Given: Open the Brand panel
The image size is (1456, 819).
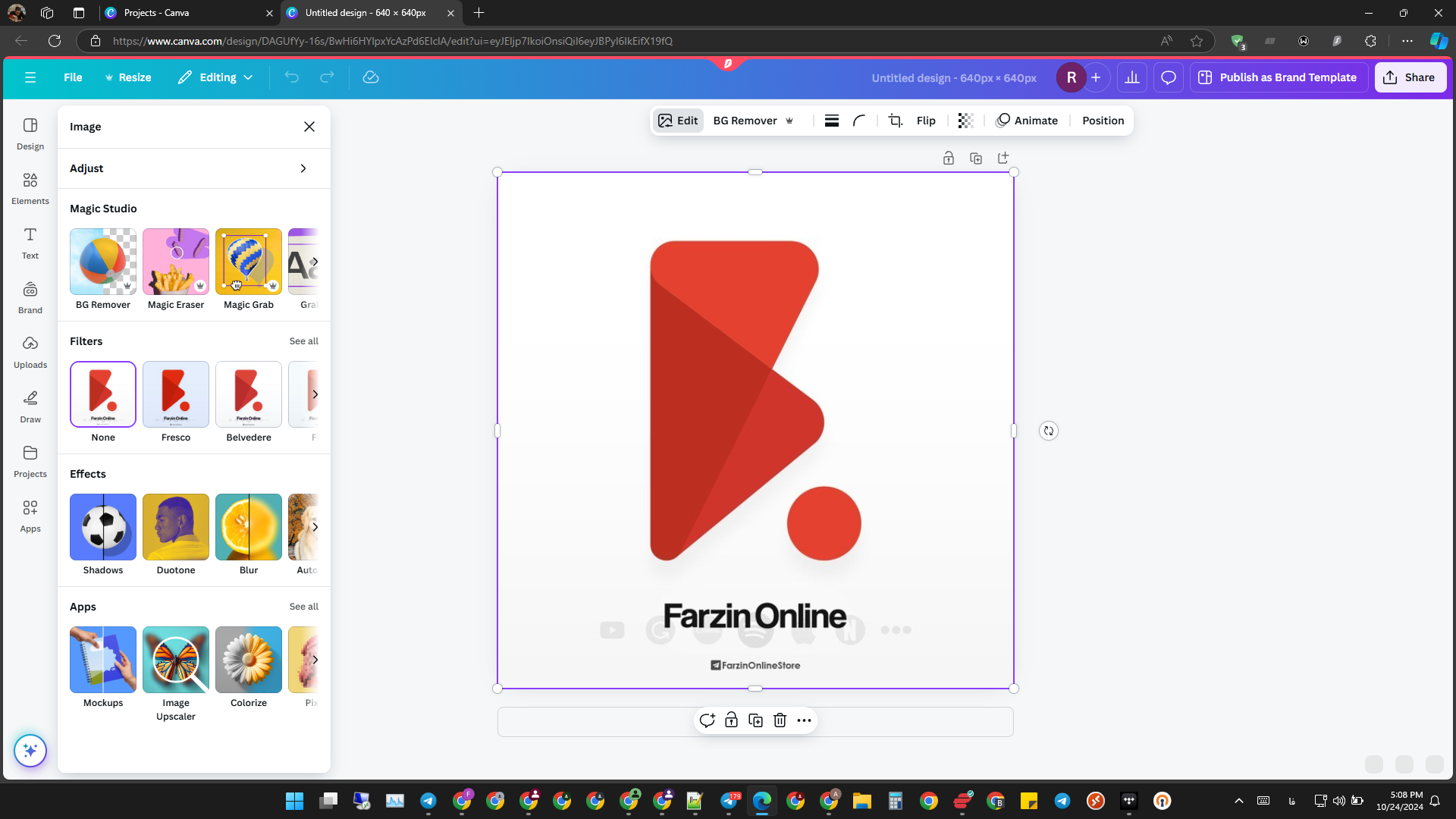Looking at the screenshot, I should point(30,297).
